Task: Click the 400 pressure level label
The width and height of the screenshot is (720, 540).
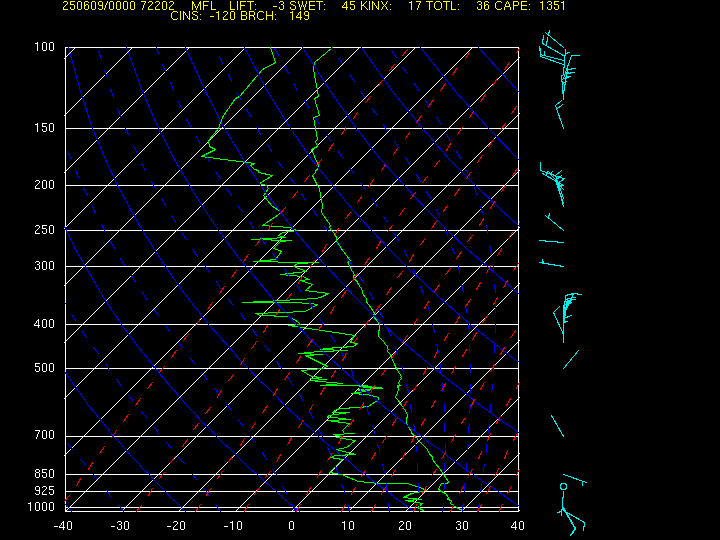Action: 45,324
